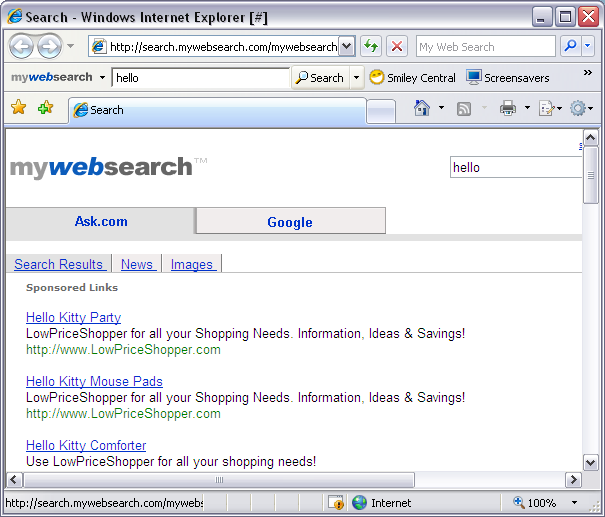
Task: Select the Search browser tab
Action: tap(217, 110)
